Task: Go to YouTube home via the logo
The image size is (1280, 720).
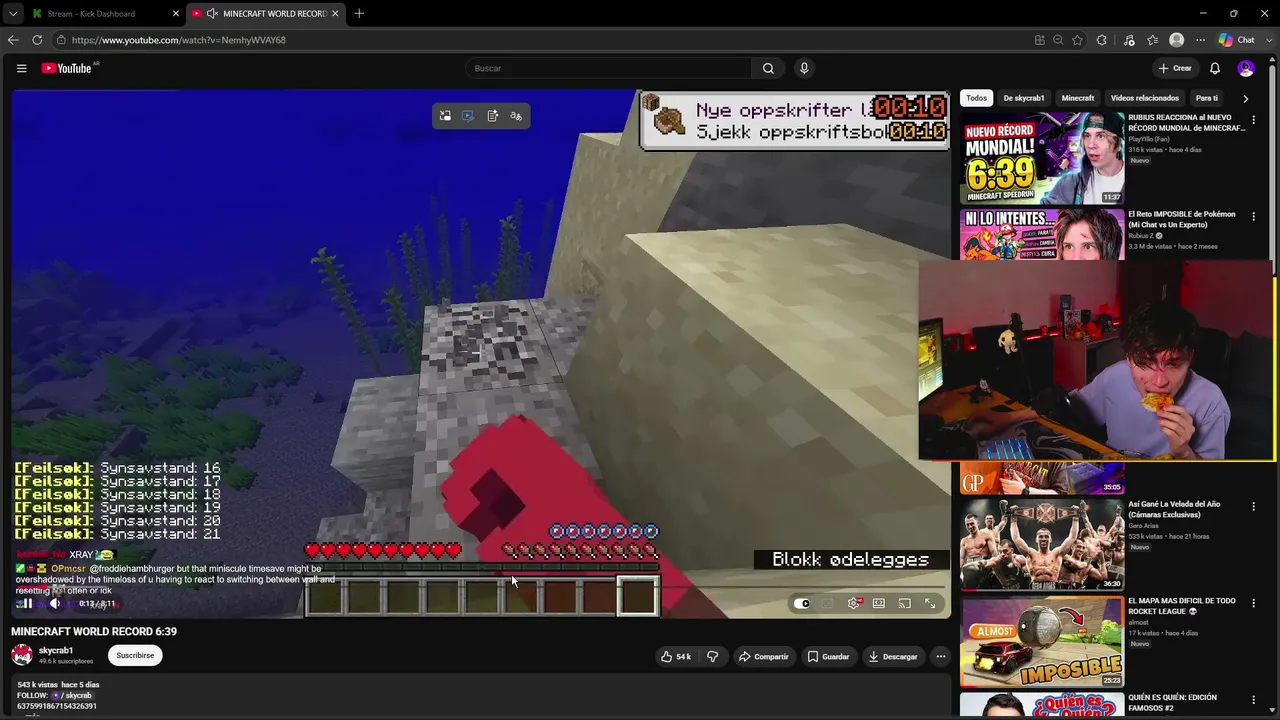Action: point(67,68)
